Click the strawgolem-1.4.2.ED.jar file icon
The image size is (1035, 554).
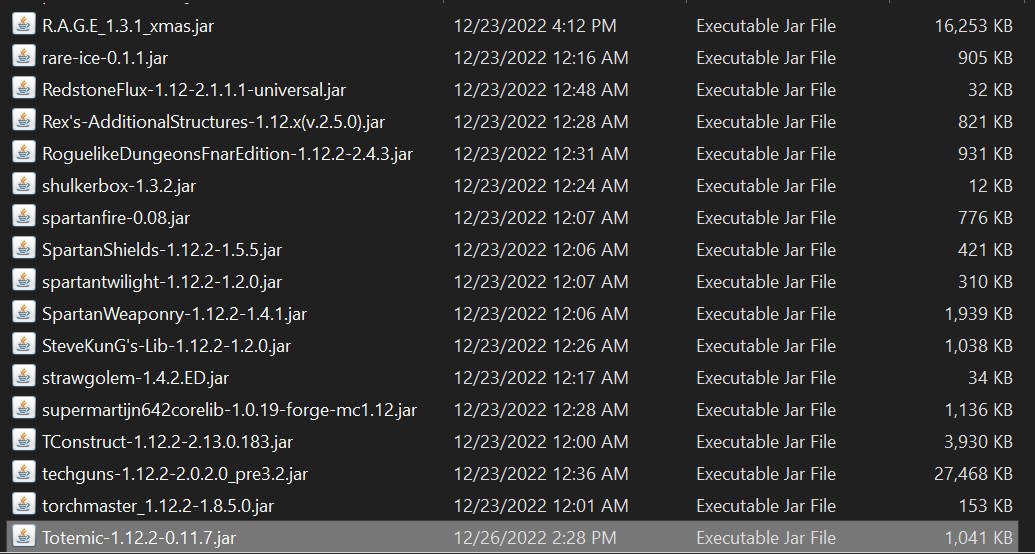(24, 377)
